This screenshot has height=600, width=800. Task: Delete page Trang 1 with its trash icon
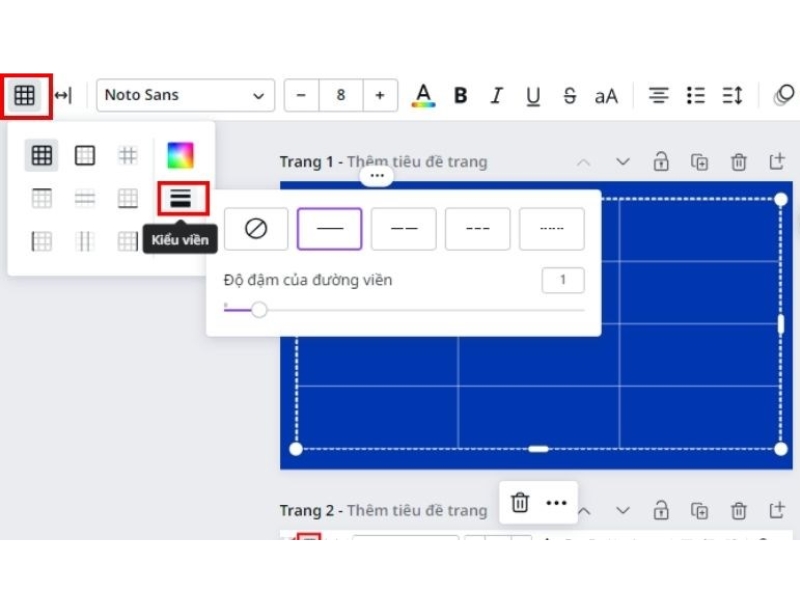pos(738,162)
